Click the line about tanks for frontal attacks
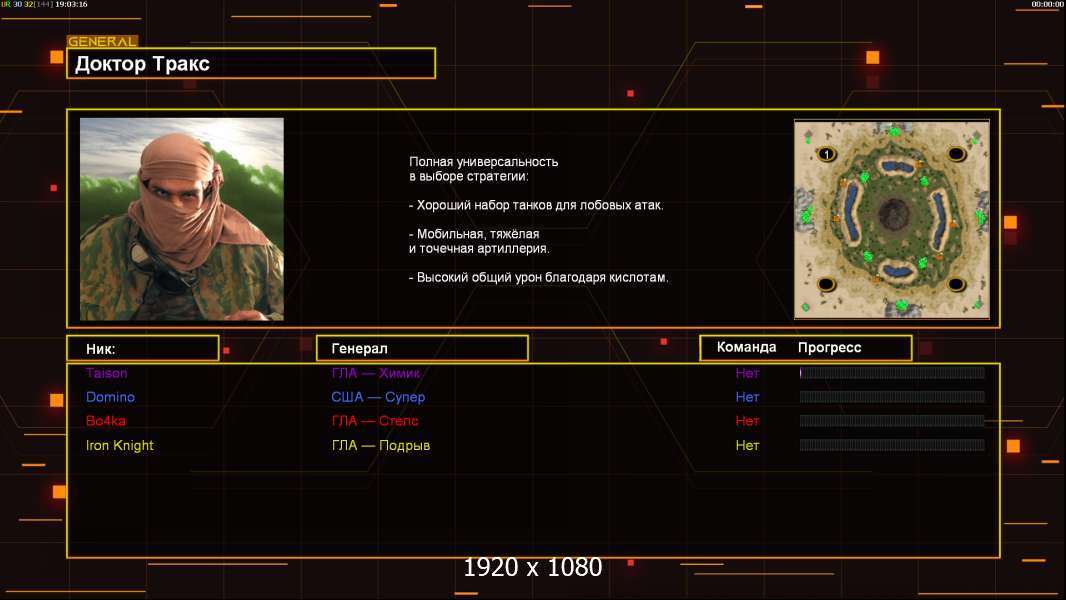Screen dimensions: 1066x600 536,205
